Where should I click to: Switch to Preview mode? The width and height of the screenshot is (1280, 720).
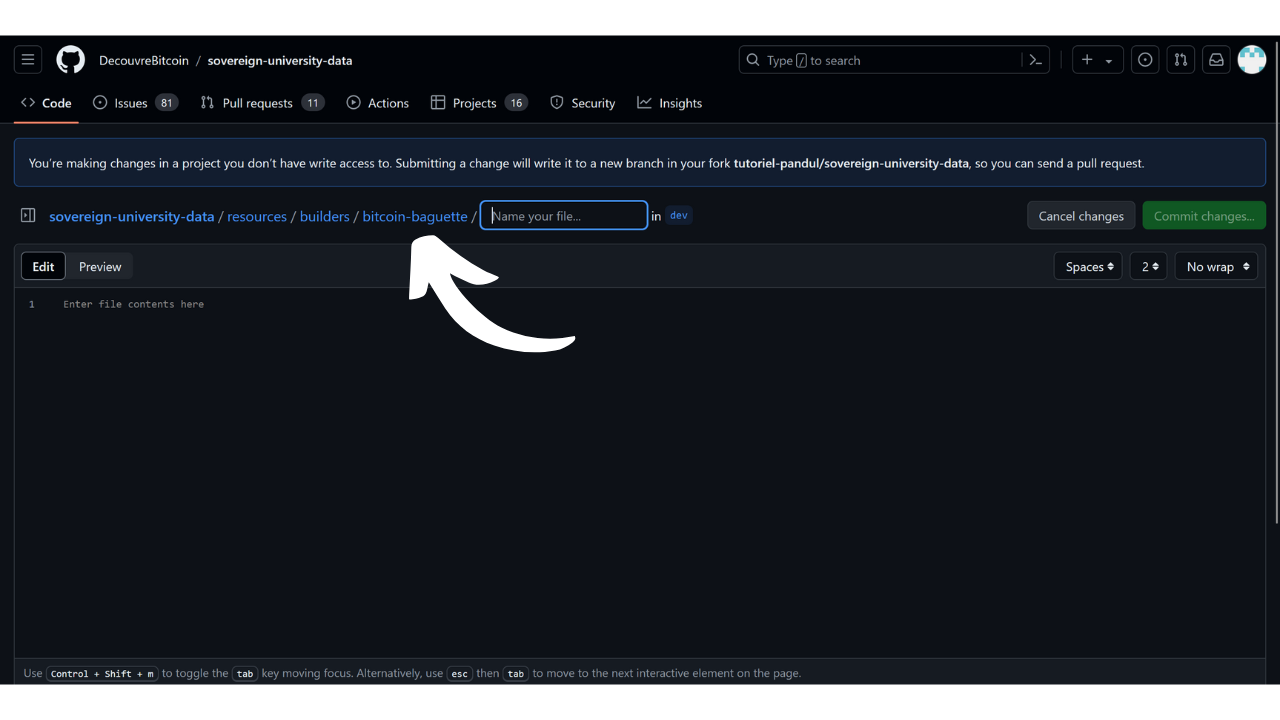coord(100,267)
